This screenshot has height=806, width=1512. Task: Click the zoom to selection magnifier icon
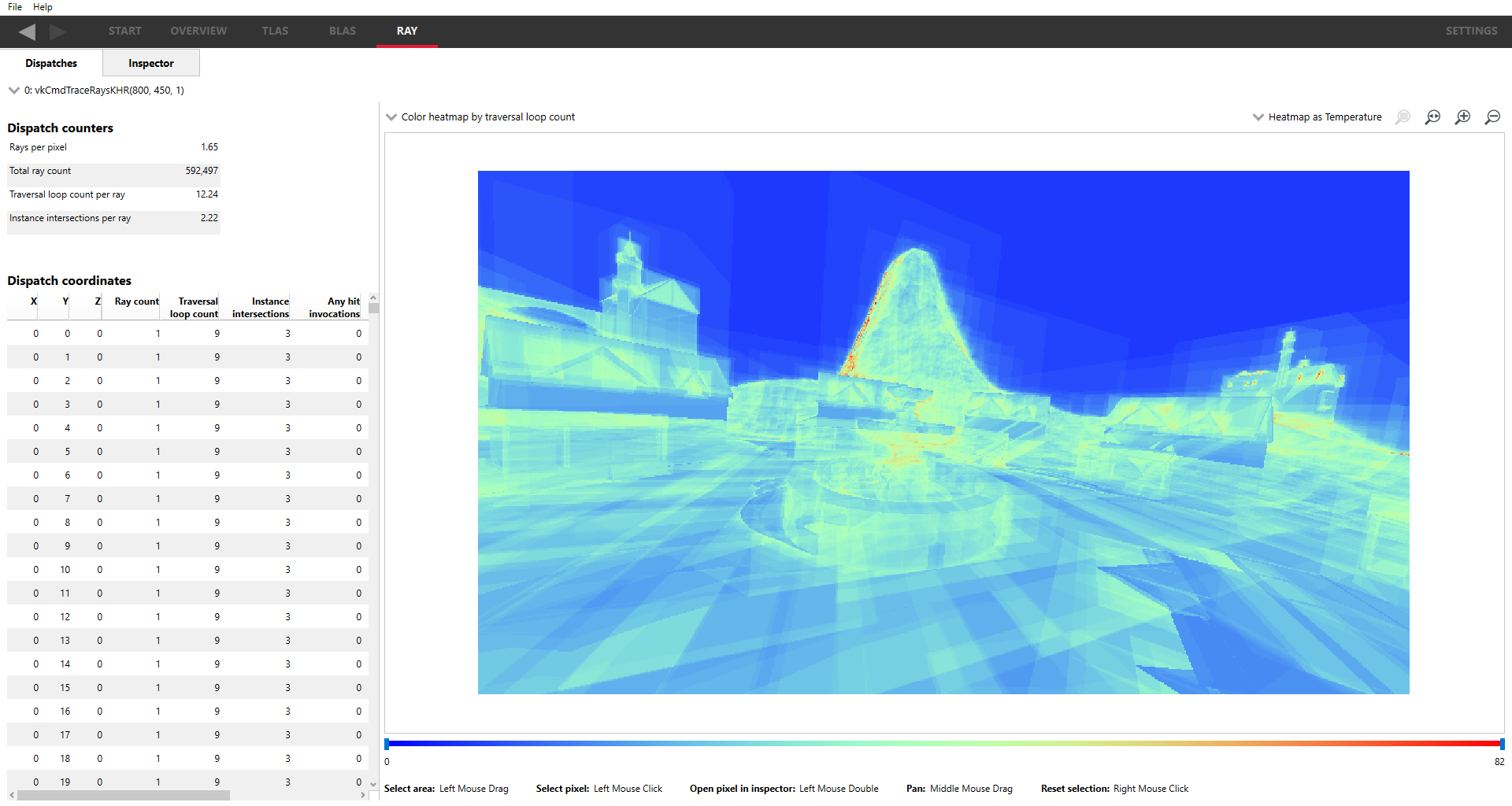tap(1403, 117)
